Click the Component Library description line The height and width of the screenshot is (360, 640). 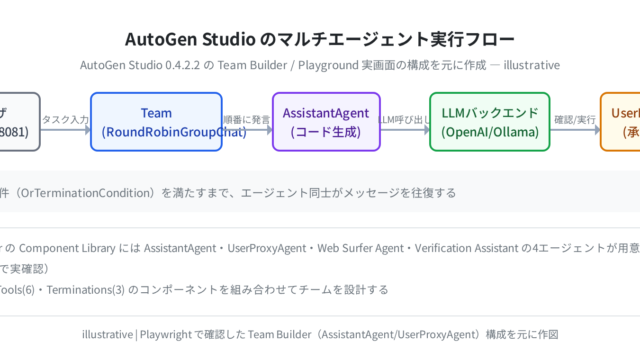click(320, 248)
